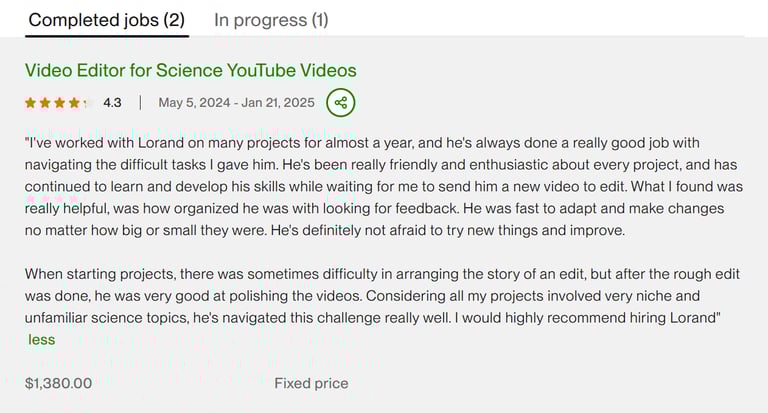Image resolution: width=768 pixels, height=413 pixels.
Task: Click the Jan 21, 2025 end date
Action: coord(278,102)
